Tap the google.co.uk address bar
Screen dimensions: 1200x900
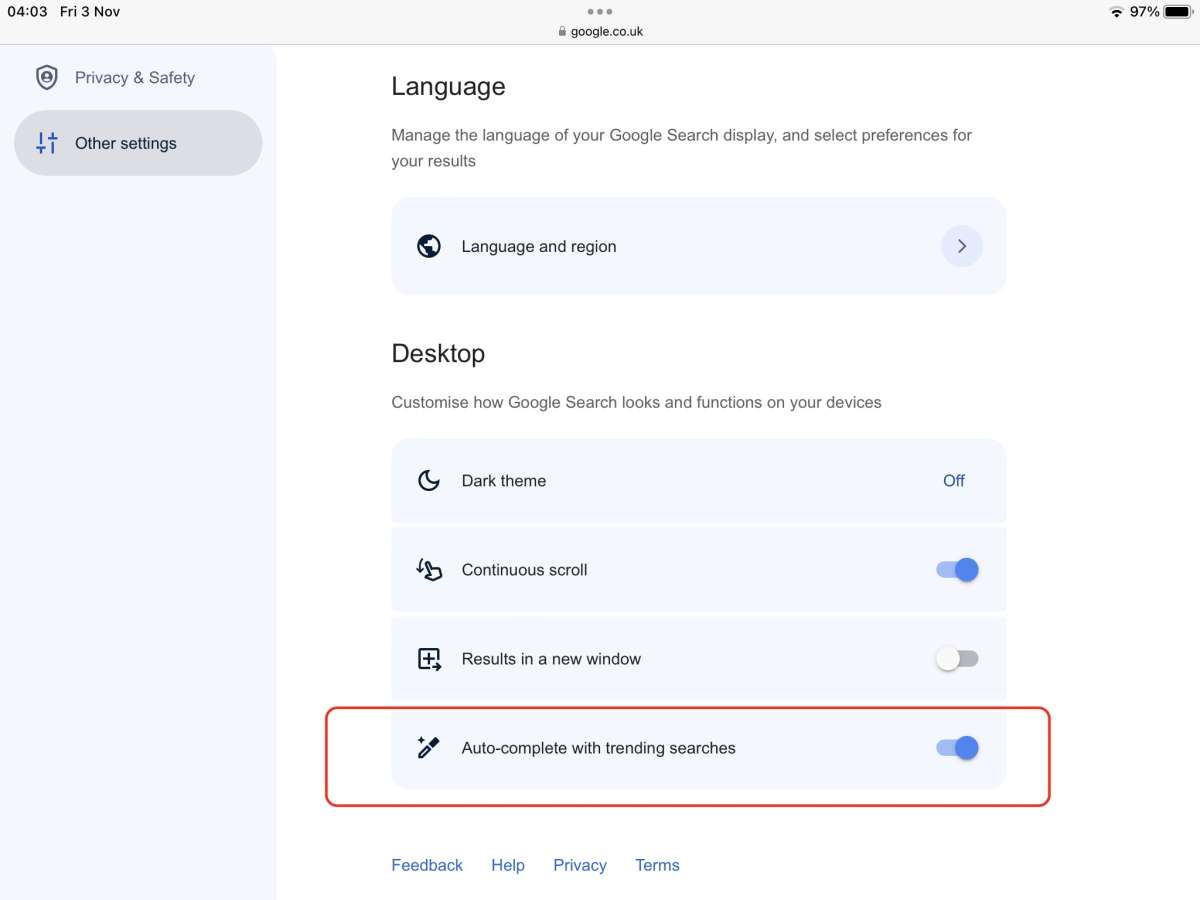click(601, 31)
